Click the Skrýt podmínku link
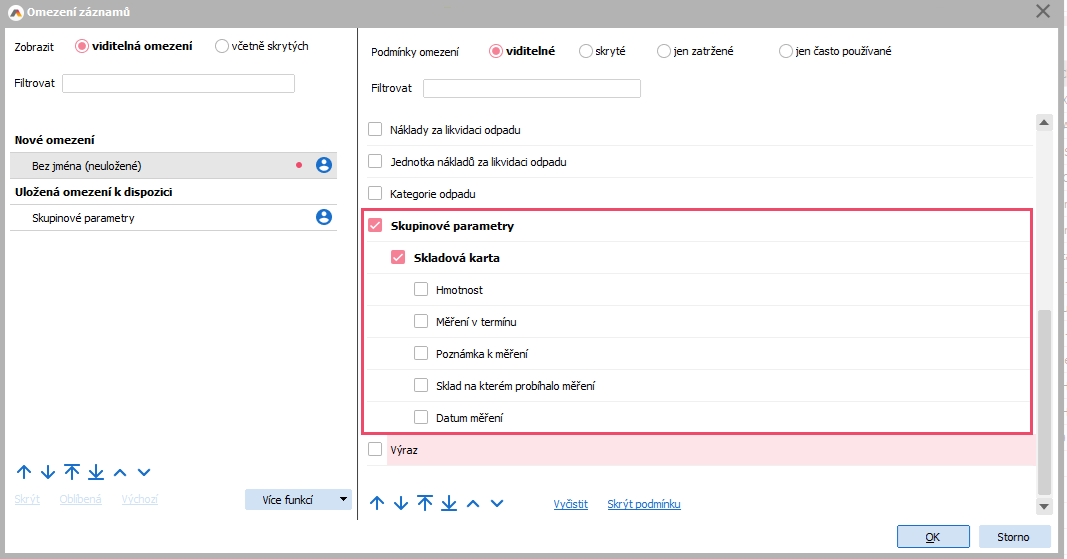 pos(644,504)
